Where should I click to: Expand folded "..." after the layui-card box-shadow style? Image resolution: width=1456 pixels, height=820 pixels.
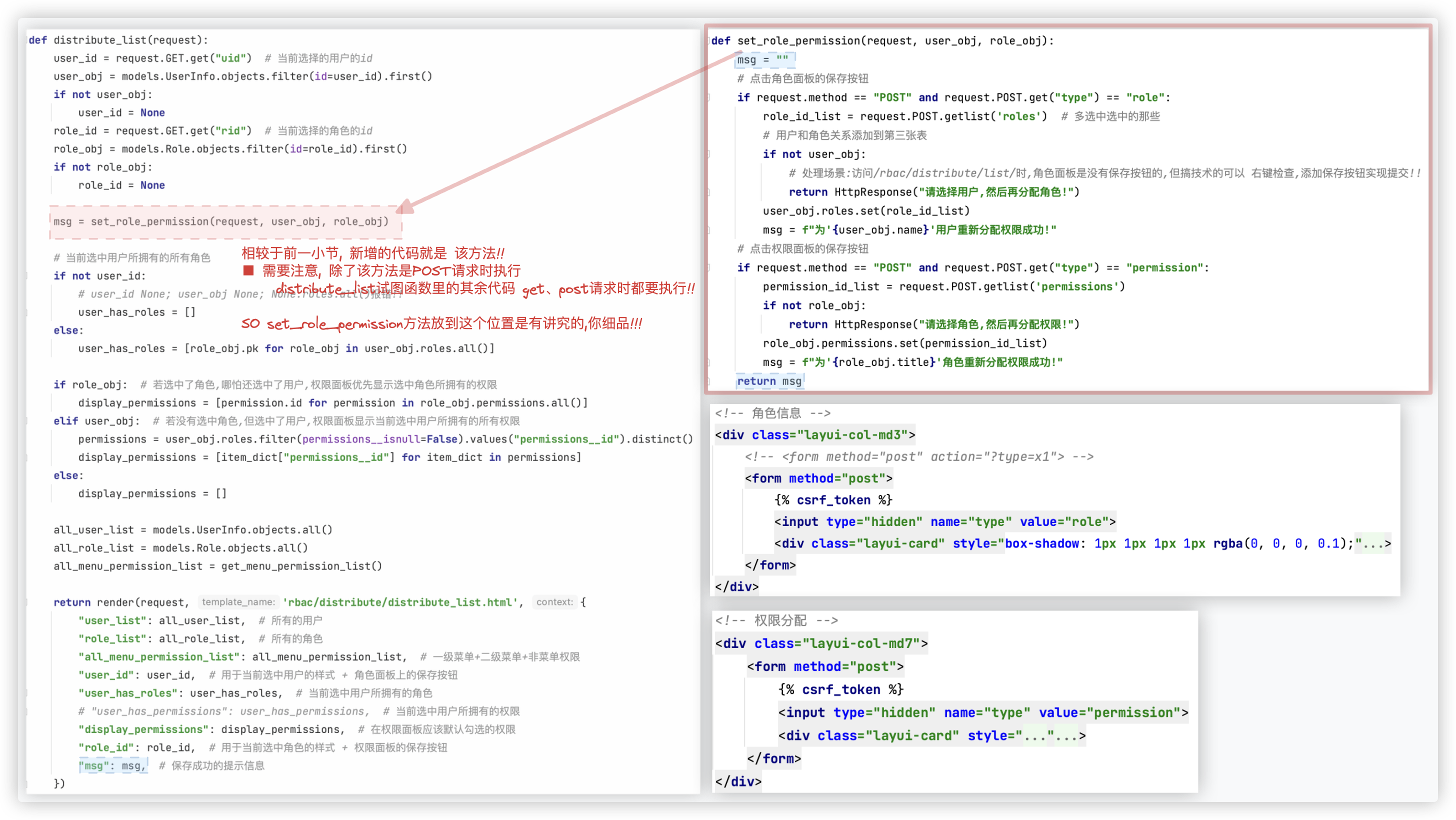[x=1372, y=543]
